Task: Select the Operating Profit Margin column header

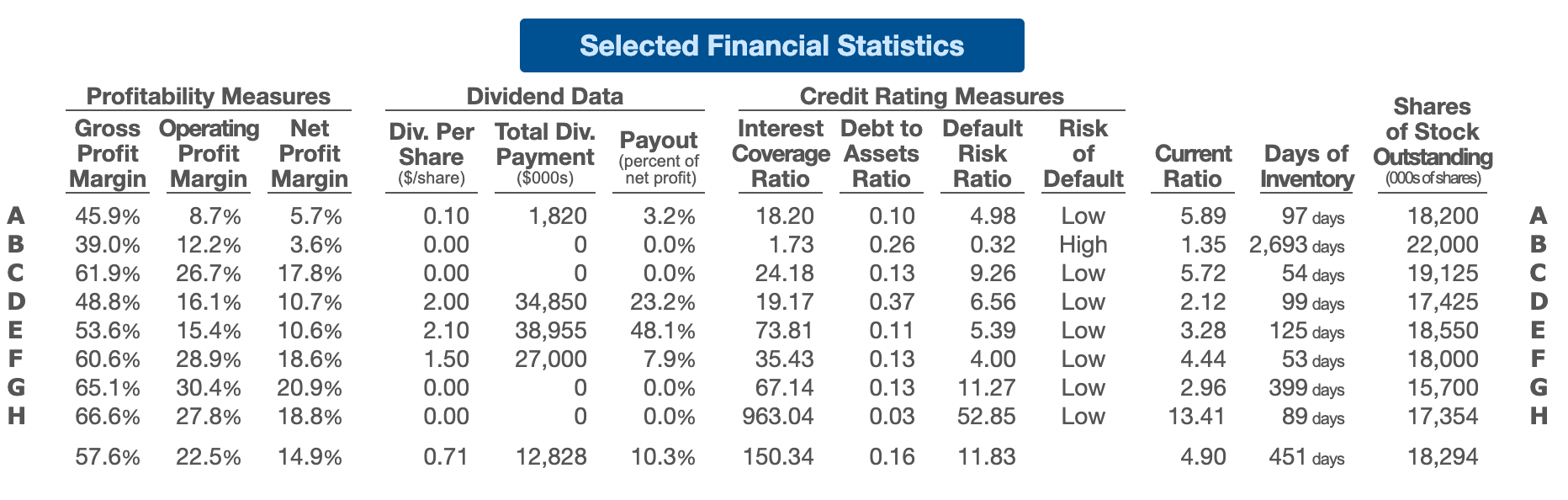Action: (x=209, y=154)
